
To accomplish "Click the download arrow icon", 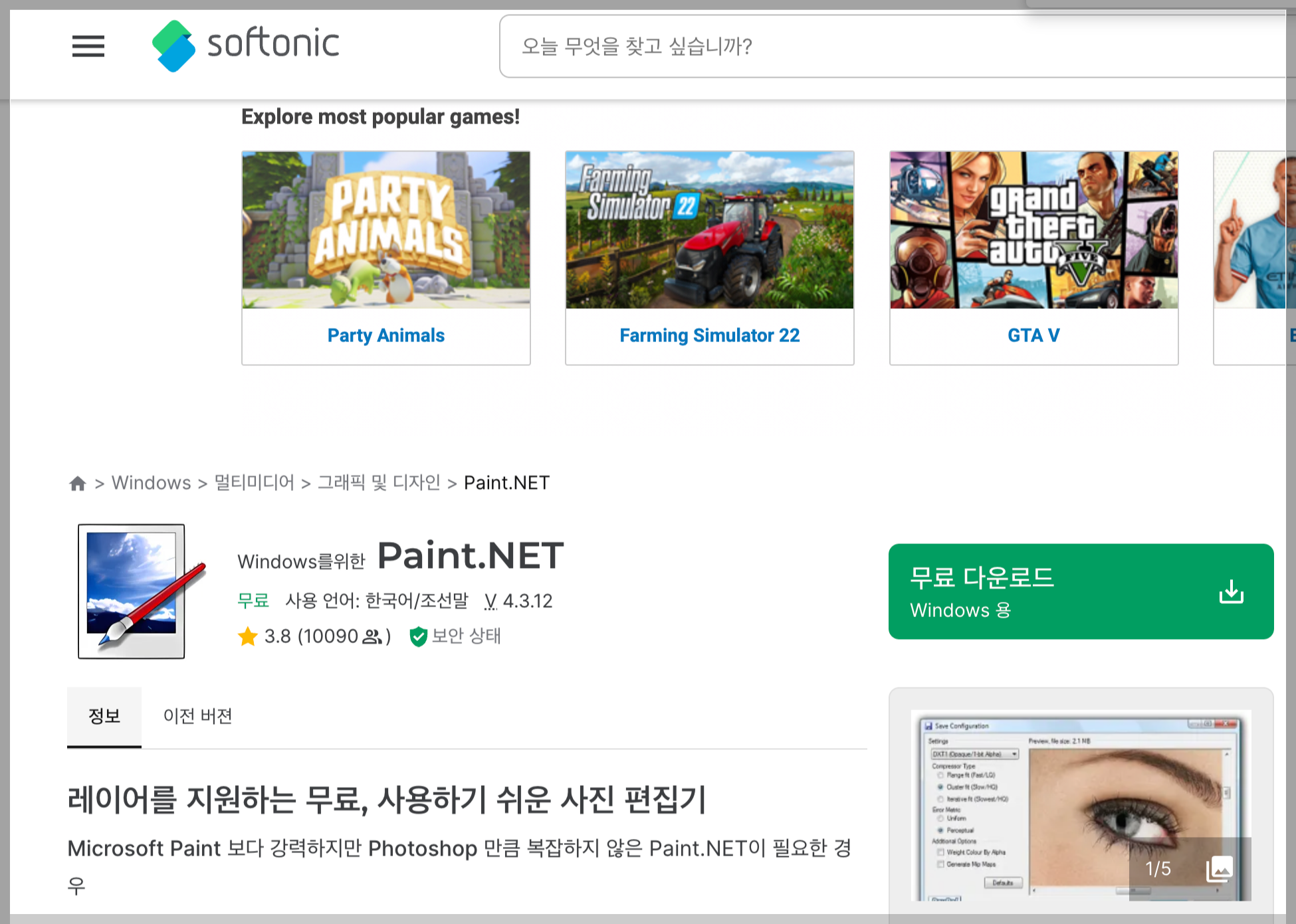I will pyautogui.click(x=1232, y=591).
